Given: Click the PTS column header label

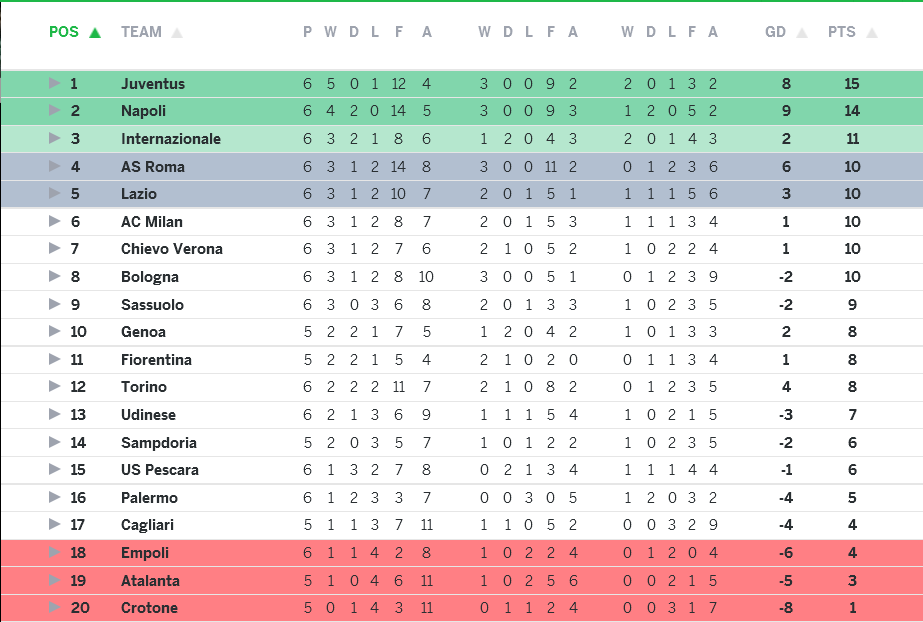Looking at the screenshot, I should pos(842,32).
